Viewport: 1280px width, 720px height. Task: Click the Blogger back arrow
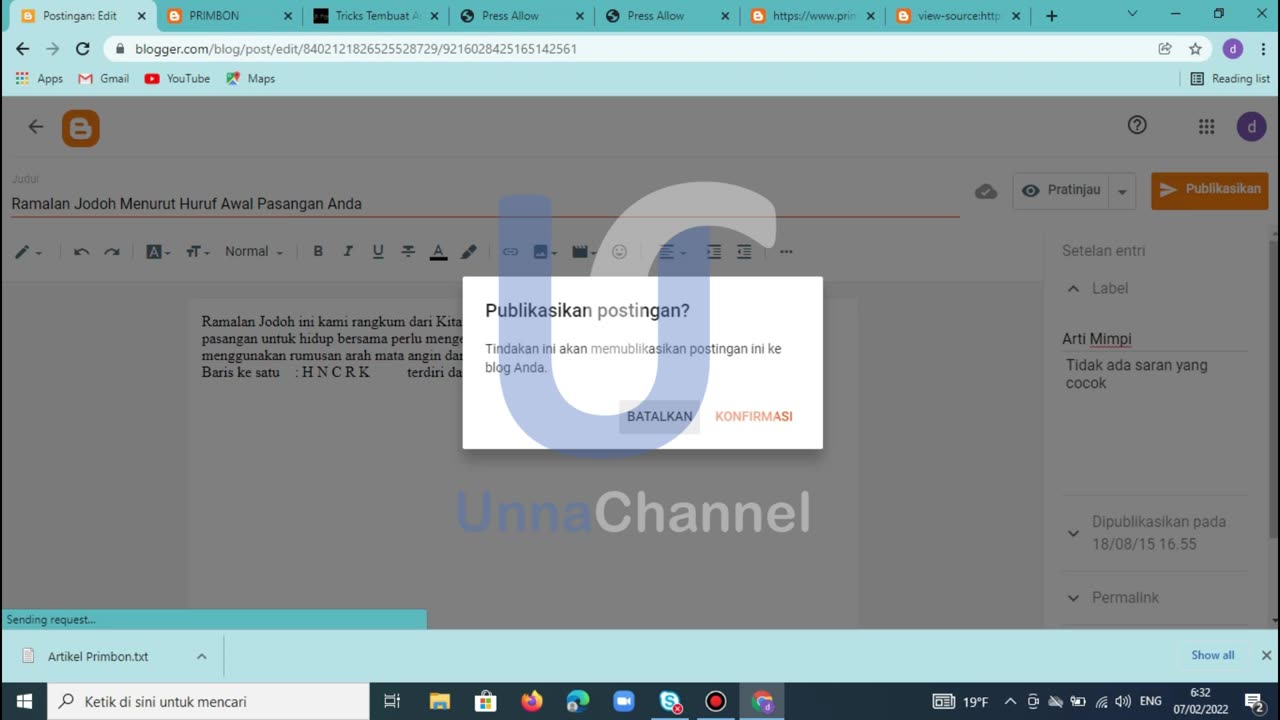36,126
